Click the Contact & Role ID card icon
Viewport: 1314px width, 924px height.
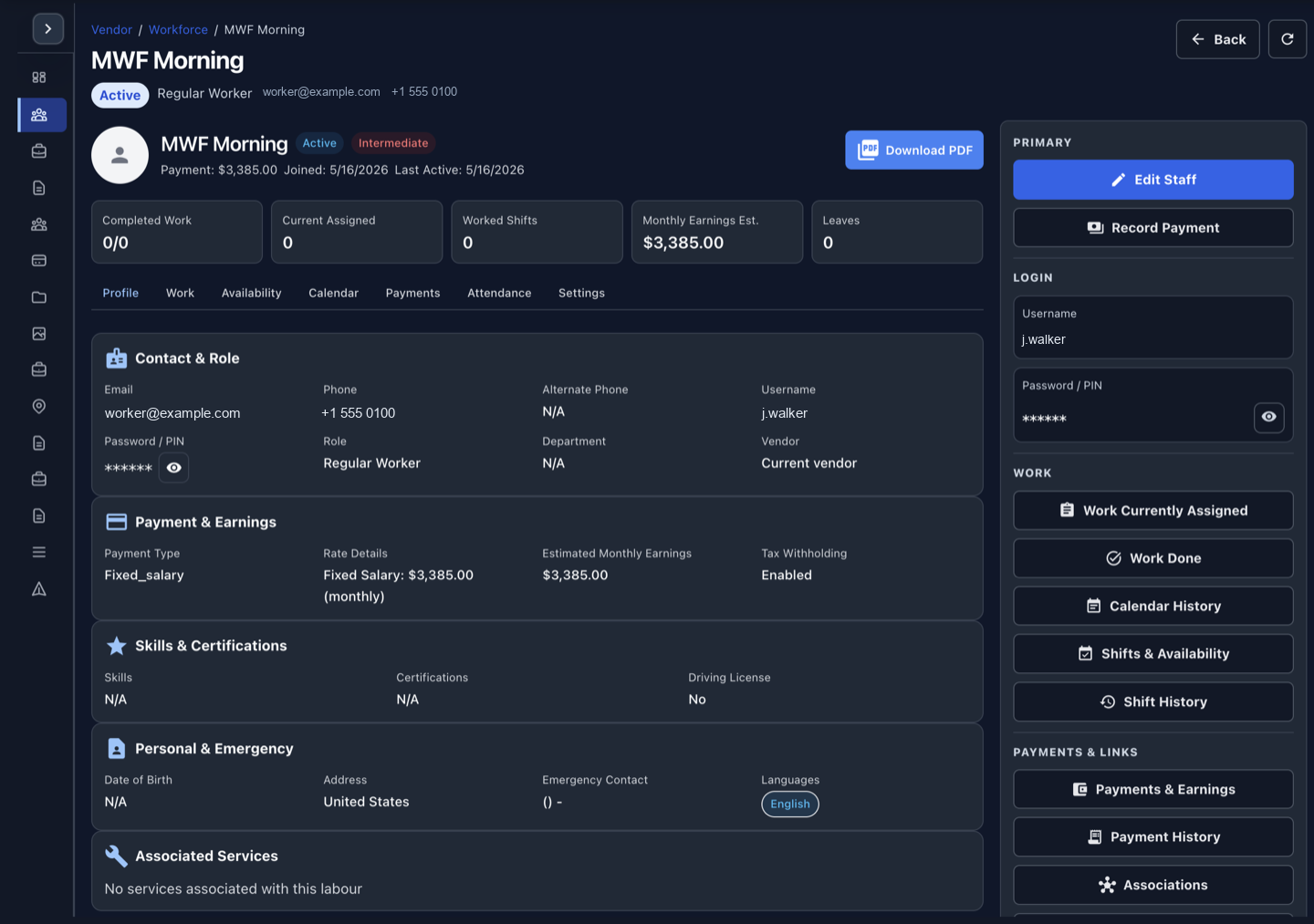tap(117, 358)
